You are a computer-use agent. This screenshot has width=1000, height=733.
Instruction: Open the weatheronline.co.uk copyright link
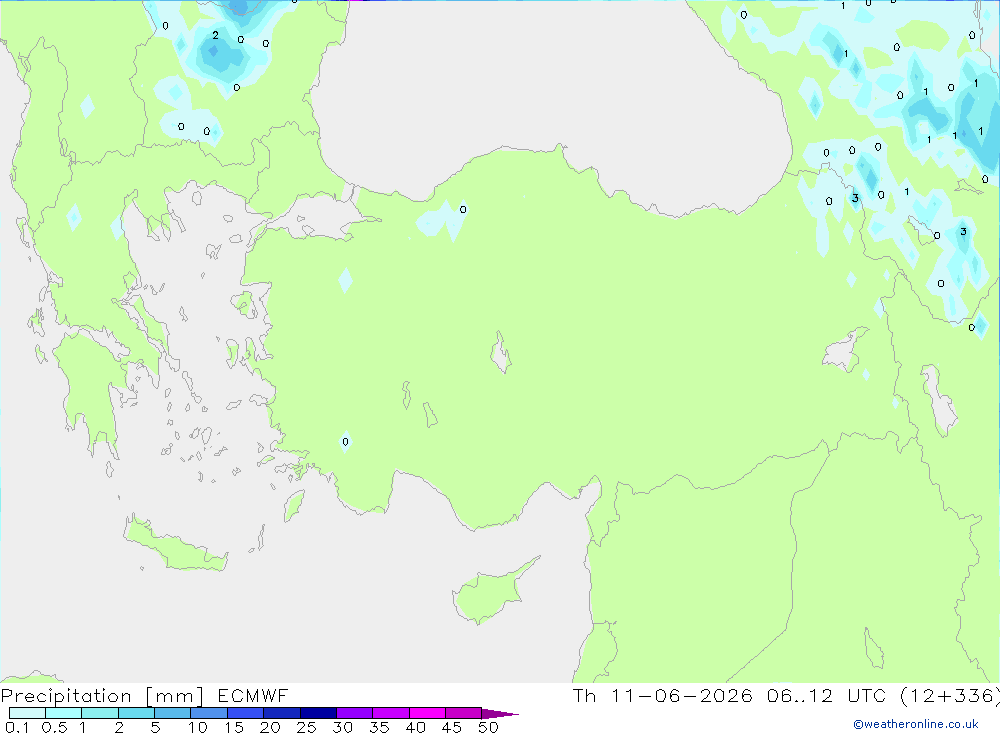click(916, 724)
